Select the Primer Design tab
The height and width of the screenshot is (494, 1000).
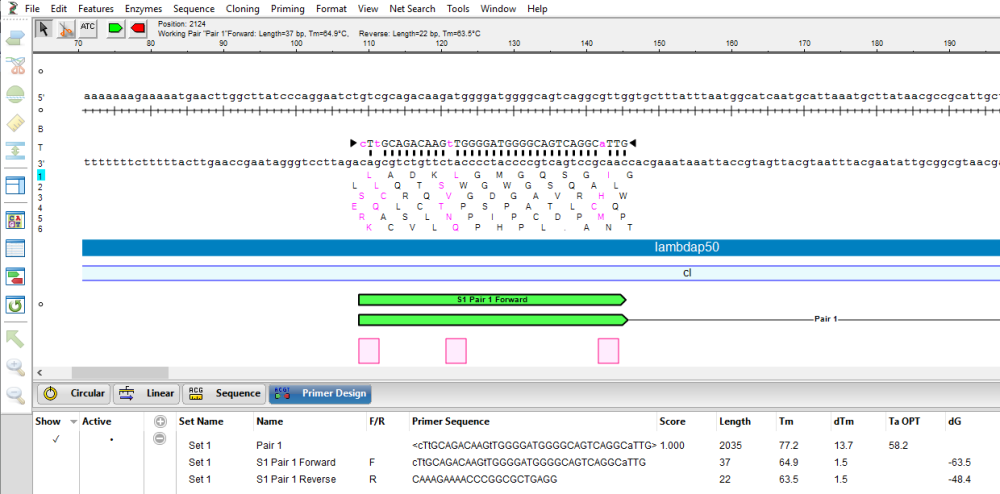pyautogui.click(x=320, y=393)
